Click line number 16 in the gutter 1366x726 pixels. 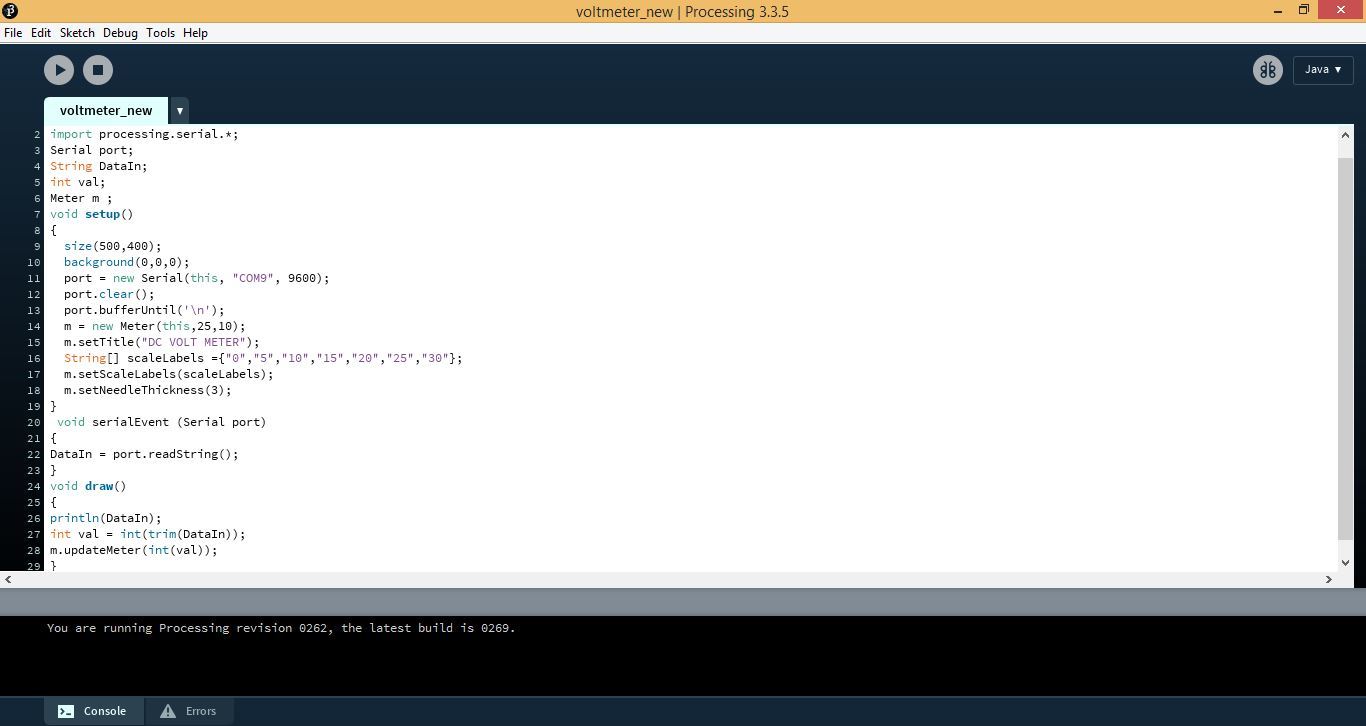[35, 358]
